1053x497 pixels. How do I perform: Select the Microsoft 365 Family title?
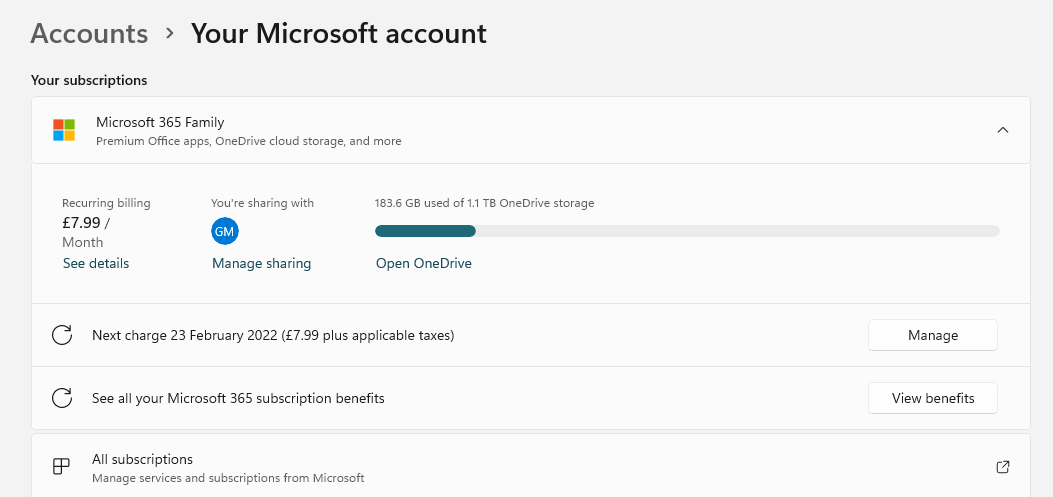coord(160,122)
